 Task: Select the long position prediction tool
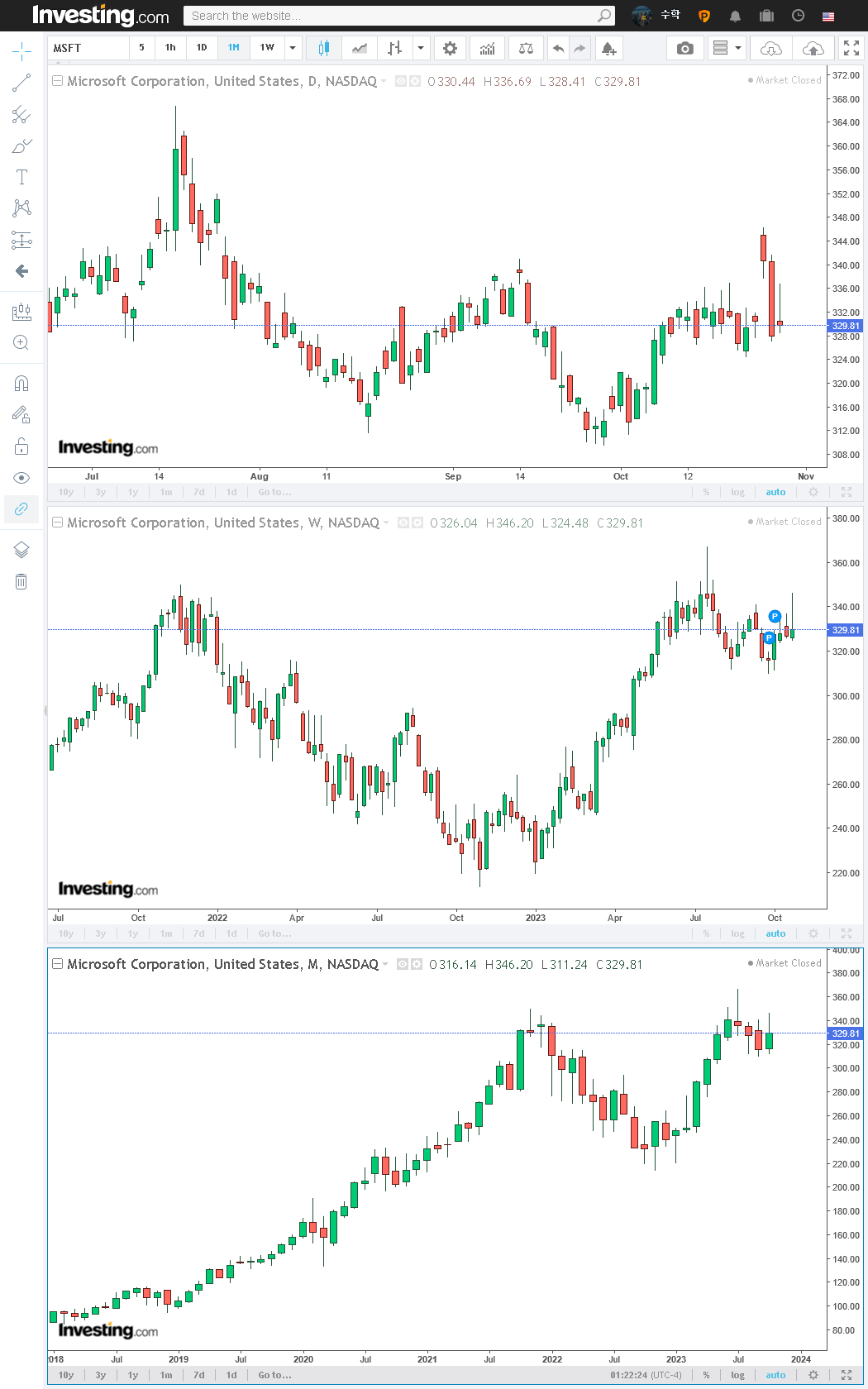21,240
